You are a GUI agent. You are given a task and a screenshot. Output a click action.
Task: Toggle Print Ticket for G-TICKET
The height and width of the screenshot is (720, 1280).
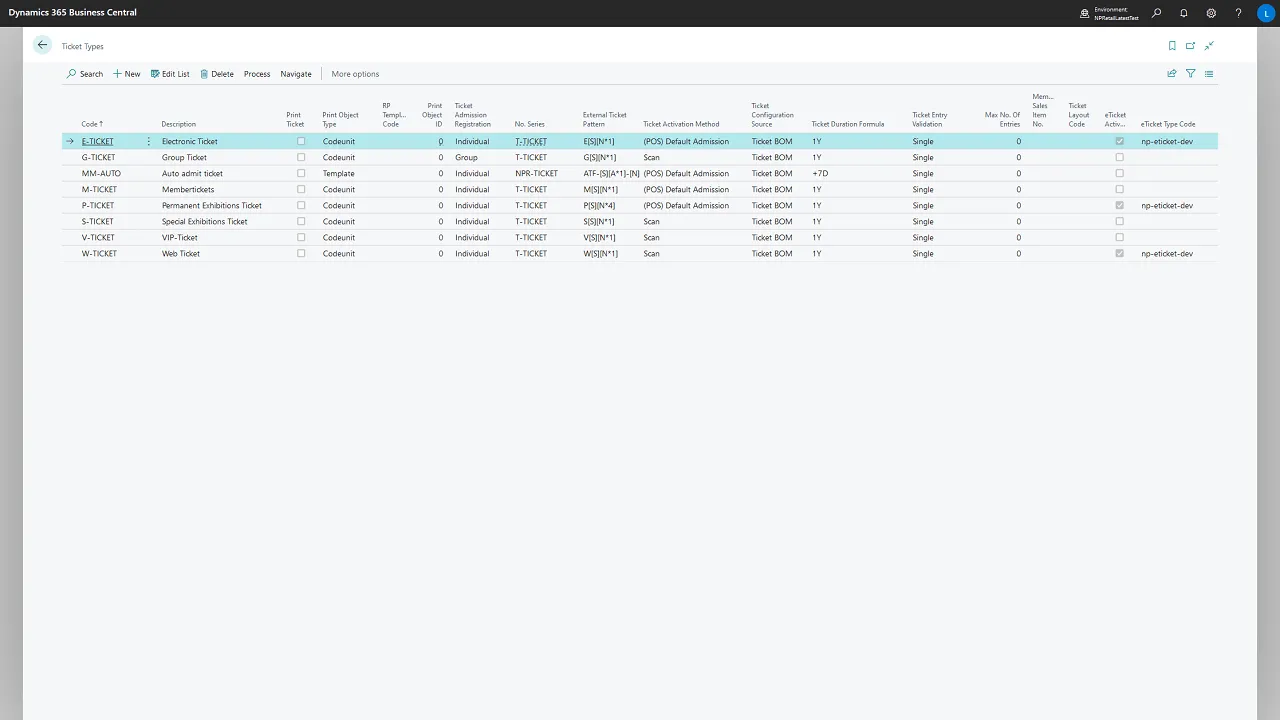point(301,158)
